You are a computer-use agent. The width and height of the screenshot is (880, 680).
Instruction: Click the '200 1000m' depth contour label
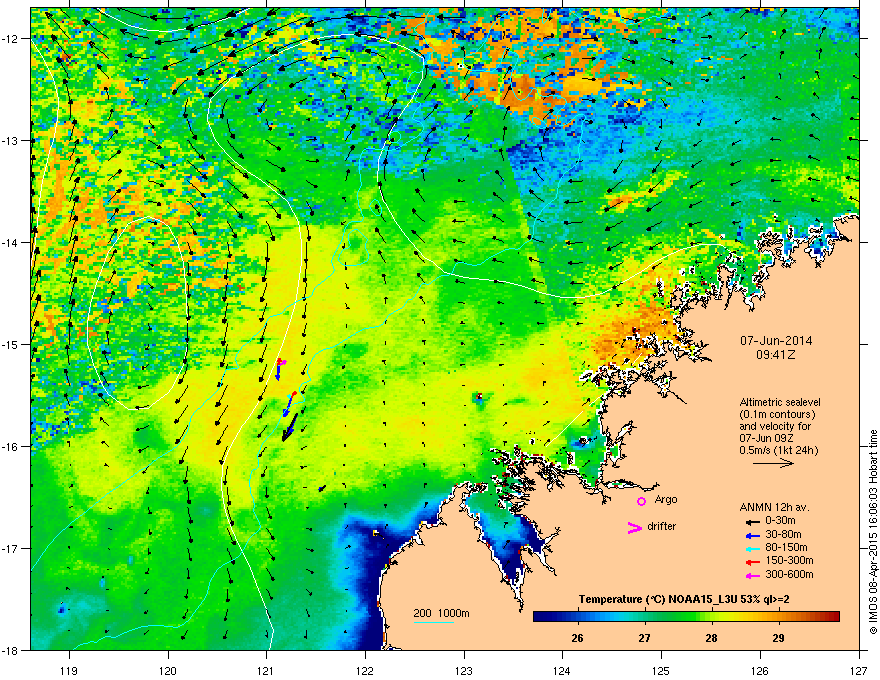pyautogui.click(x=441, y=613)
